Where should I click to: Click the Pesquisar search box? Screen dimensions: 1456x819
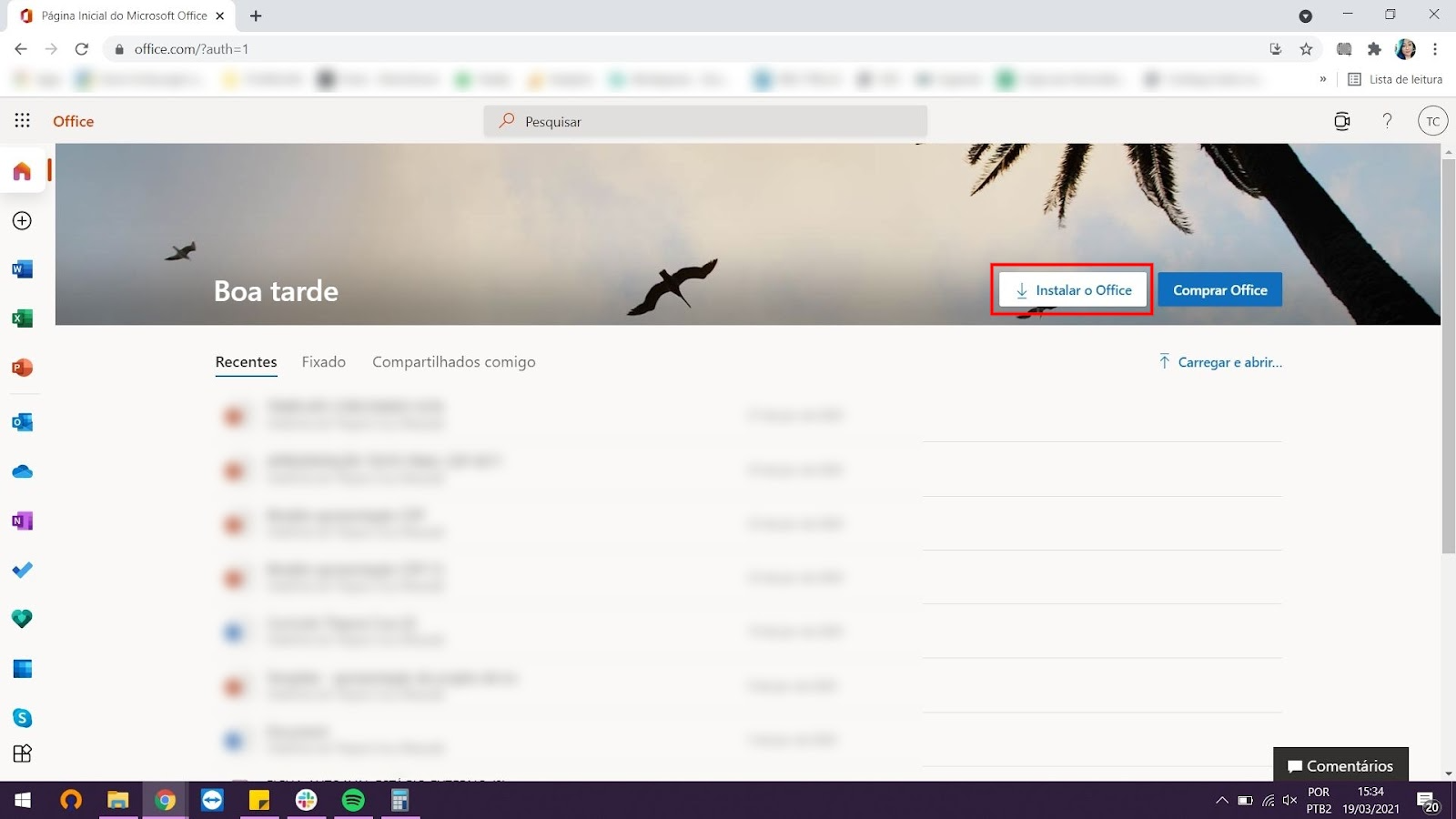[705, 121]
